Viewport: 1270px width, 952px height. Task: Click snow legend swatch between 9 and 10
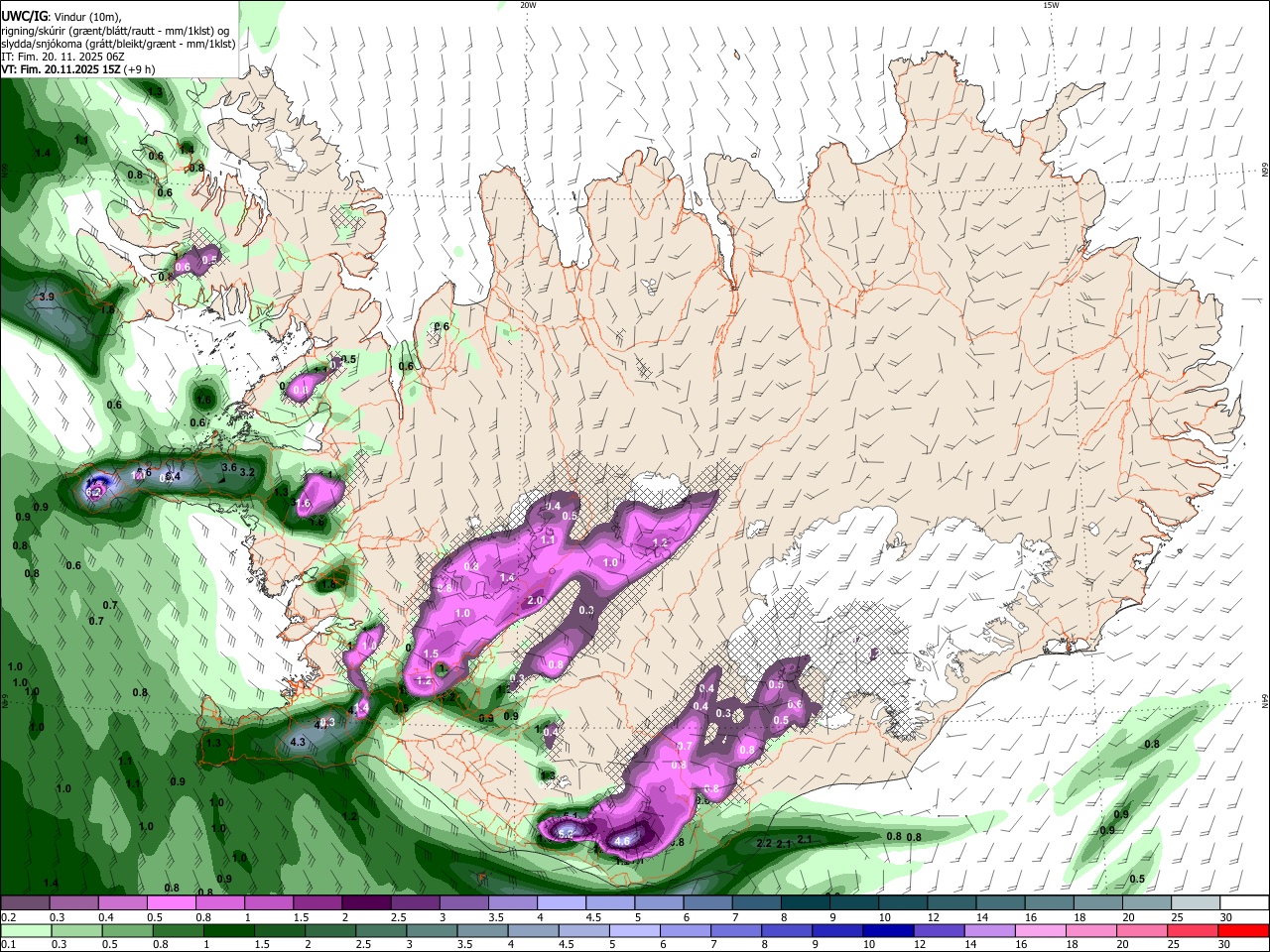coord(854,903)
